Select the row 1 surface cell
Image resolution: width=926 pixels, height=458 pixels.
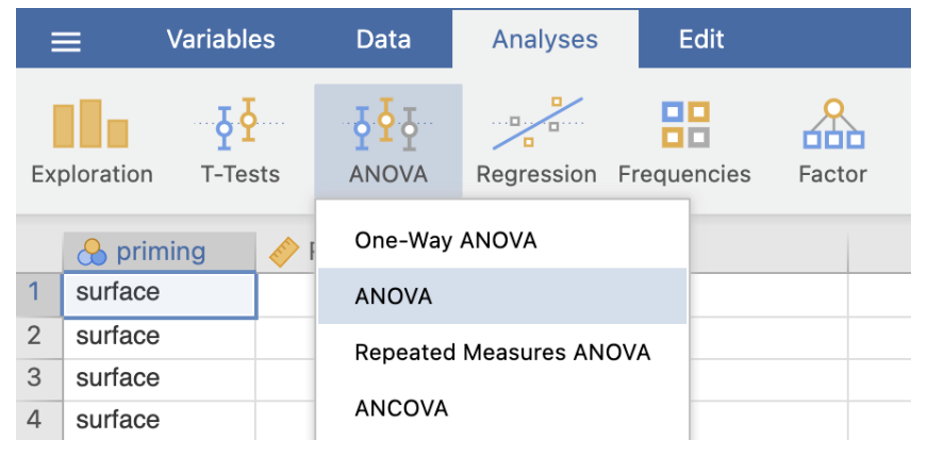pyautogui.click(x=159, y=293)
